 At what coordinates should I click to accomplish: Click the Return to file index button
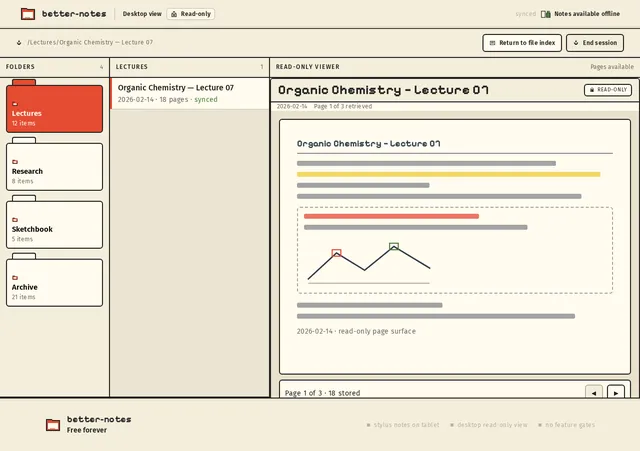pos(522,43)
